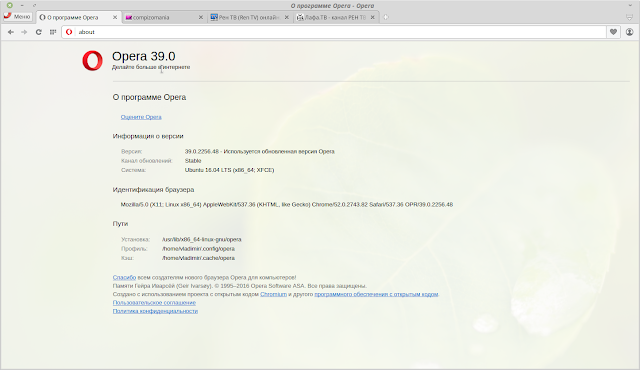Open the Opera Меню button
640x370 pixels.
coord(17,17)
